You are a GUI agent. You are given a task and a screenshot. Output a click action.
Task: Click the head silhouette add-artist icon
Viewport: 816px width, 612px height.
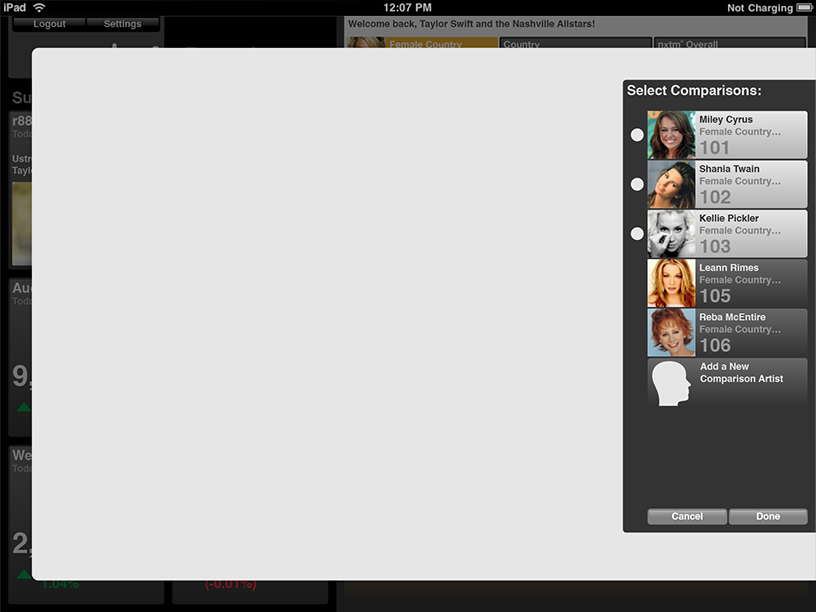click(x=671, y=383)
